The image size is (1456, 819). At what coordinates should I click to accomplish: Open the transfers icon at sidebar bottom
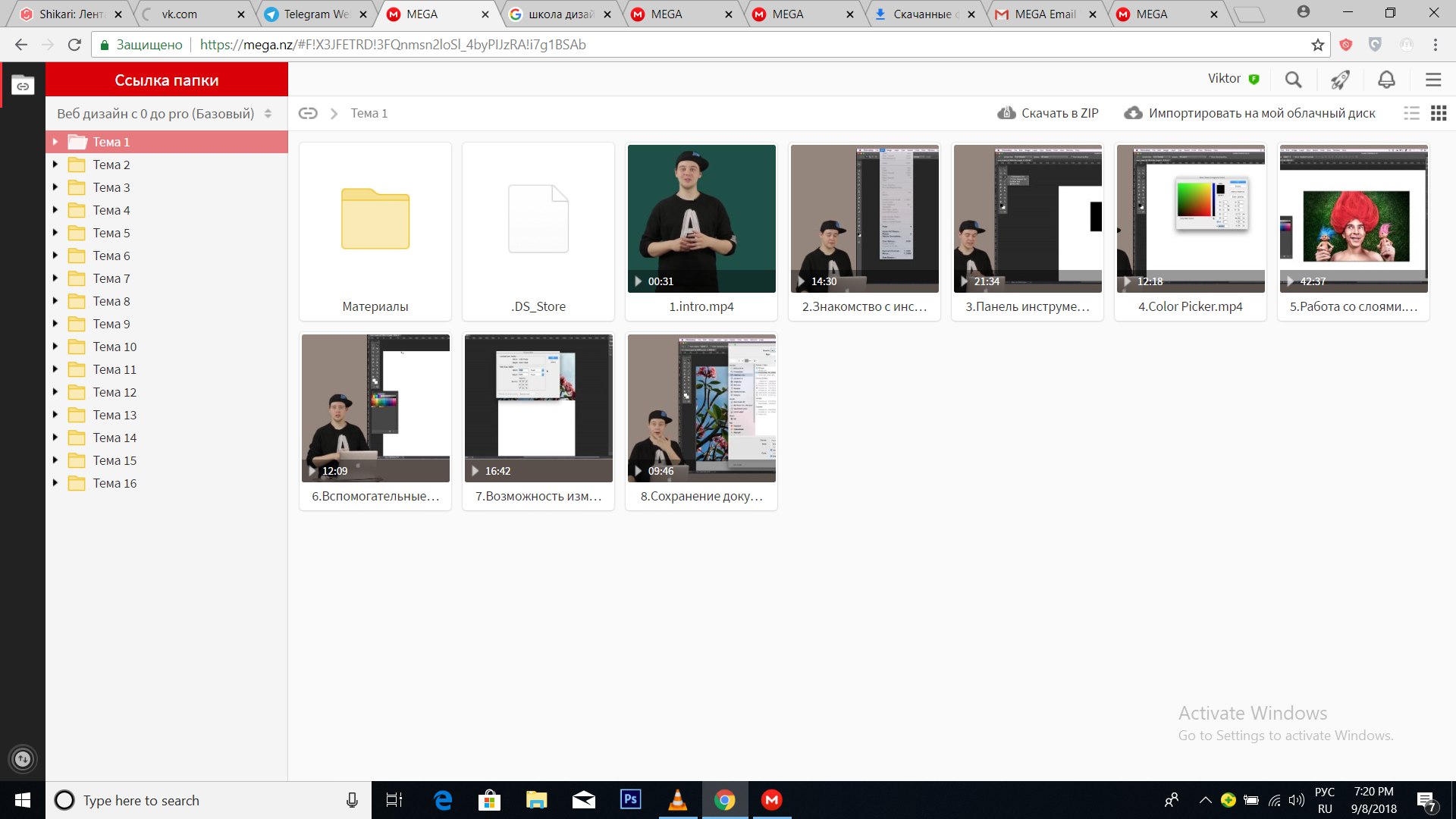pos(23,758)
